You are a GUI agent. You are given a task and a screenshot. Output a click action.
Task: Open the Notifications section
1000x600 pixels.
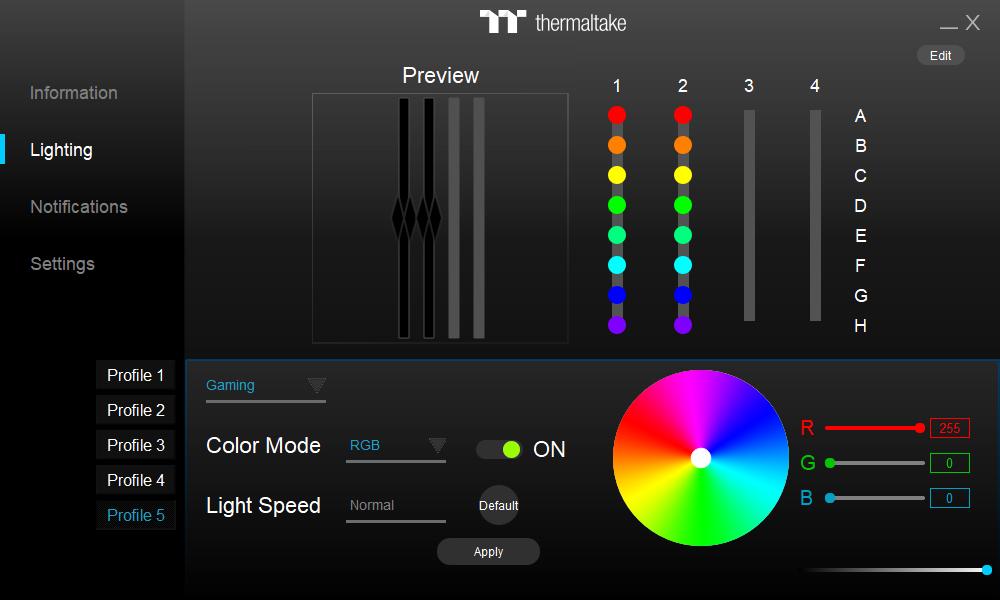[x=78, y=207]
